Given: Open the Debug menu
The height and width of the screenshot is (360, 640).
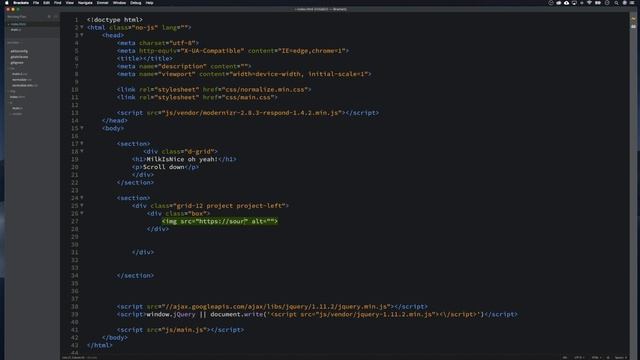Looking at the screenshot, I should coord(136,3).
